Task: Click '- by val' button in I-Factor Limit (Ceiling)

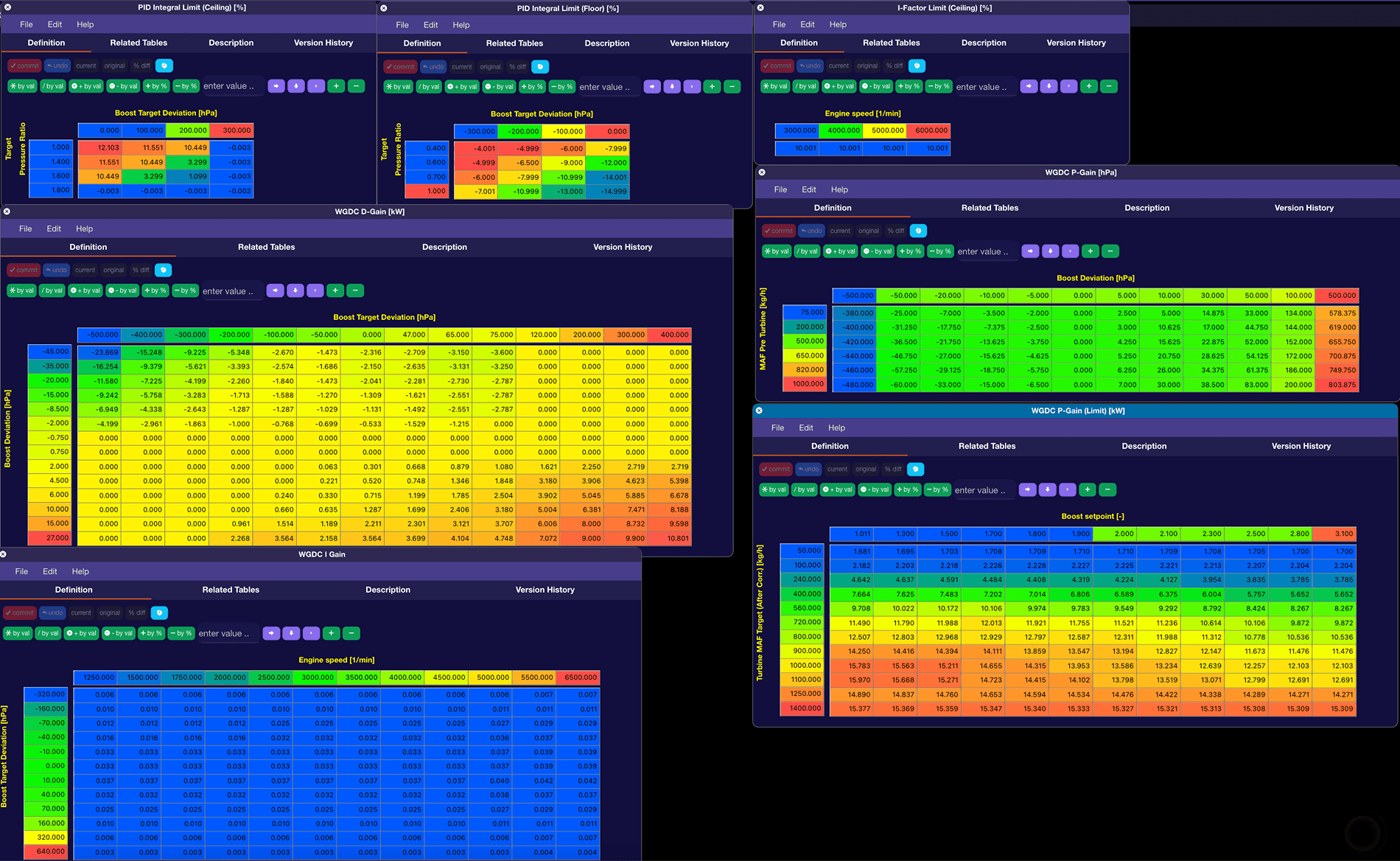Action: point(877,86)
